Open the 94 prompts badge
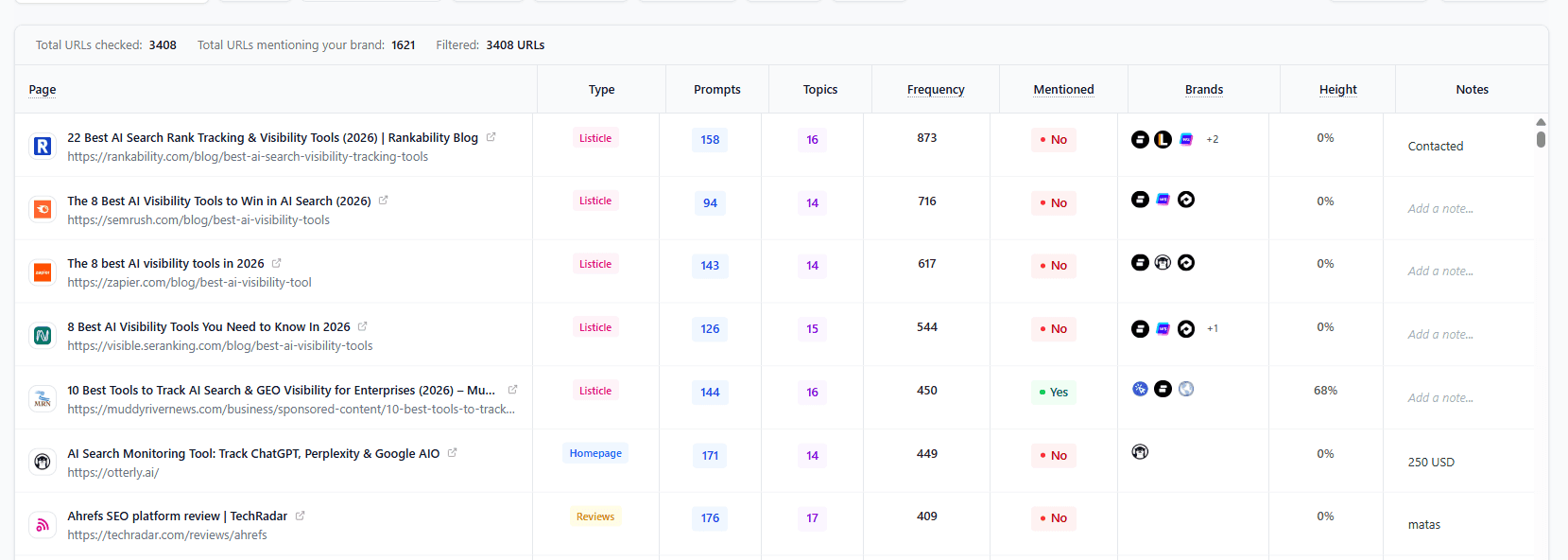Viewport: 1568px width, 560px height. tap(710, 202)
